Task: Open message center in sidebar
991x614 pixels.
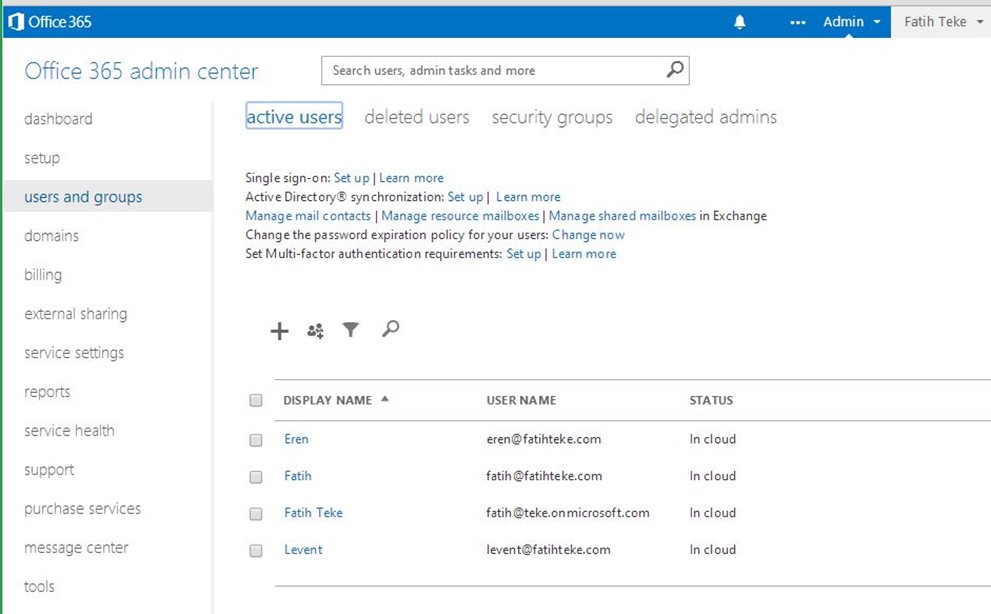Action: pyautogui.click(x=76, y=548)
